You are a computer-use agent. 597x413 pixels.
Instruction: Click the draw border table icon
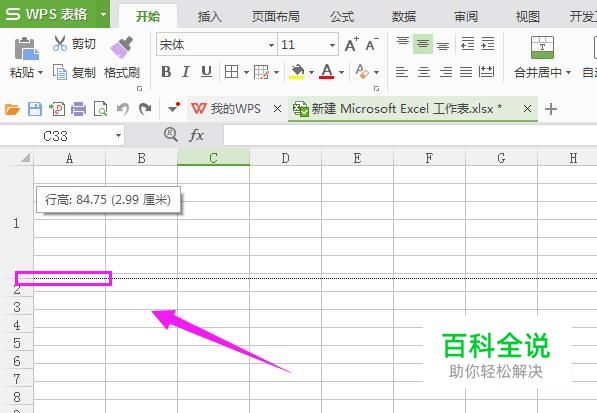(x=261, y=72)
